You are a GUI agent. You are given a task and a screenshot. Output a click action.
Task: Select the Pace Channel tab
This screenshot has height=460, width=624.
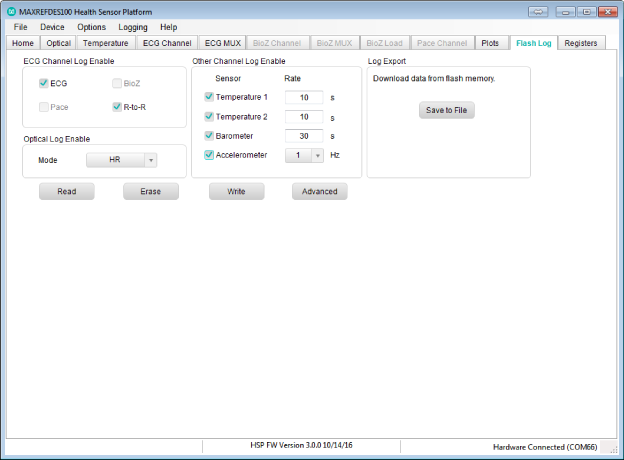pyautogui.click(x=442, y=43)
